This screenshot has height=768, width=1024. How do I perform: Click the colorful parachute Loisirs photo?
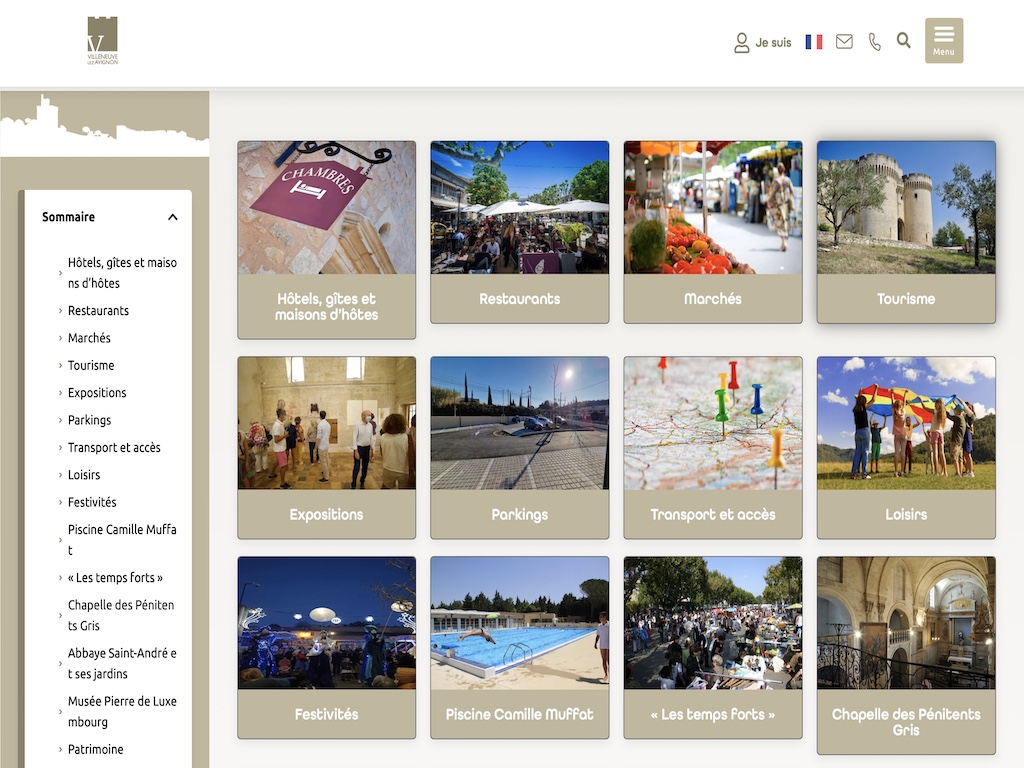[x=906, y=422]
